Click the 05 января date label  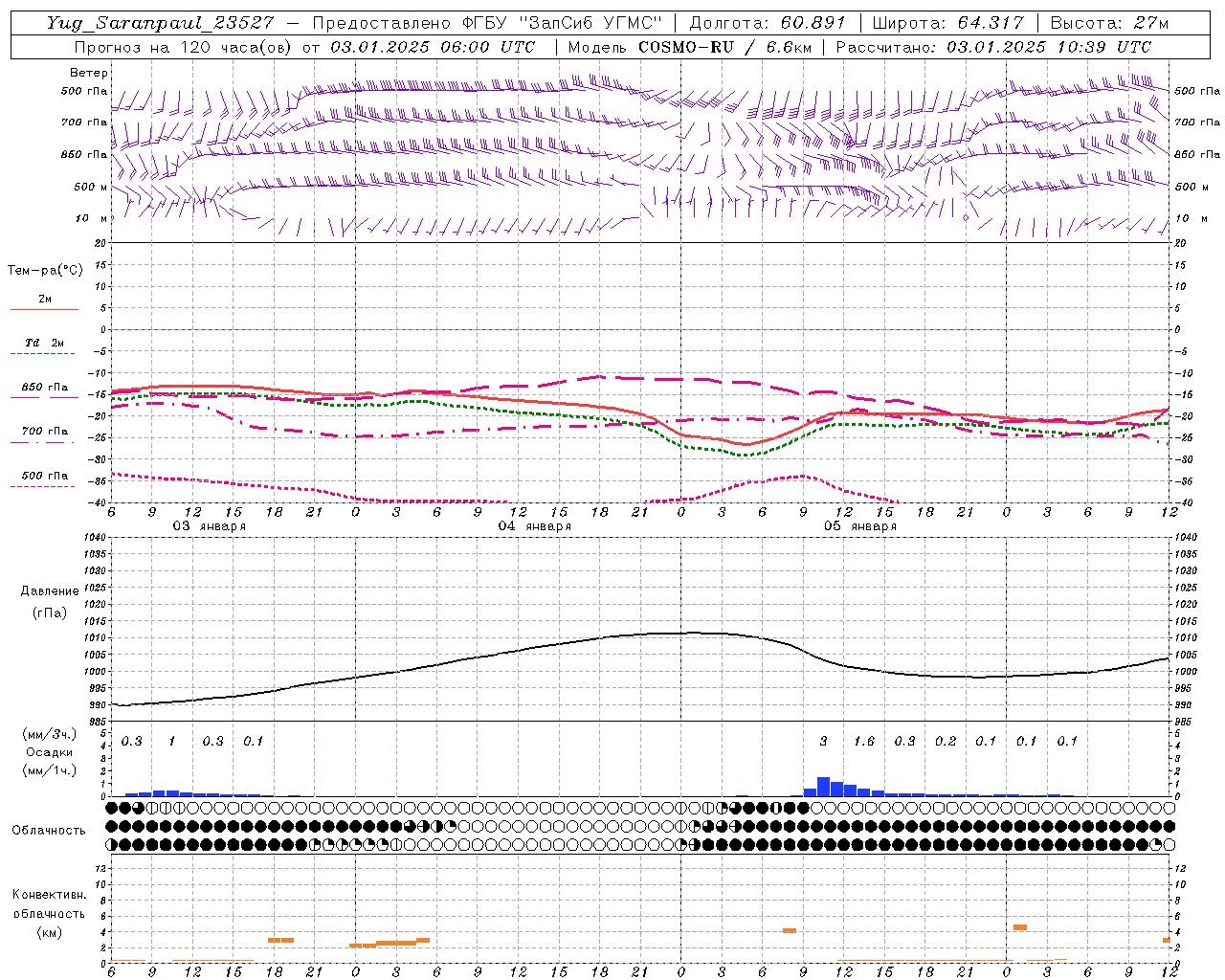click(859, 526)
